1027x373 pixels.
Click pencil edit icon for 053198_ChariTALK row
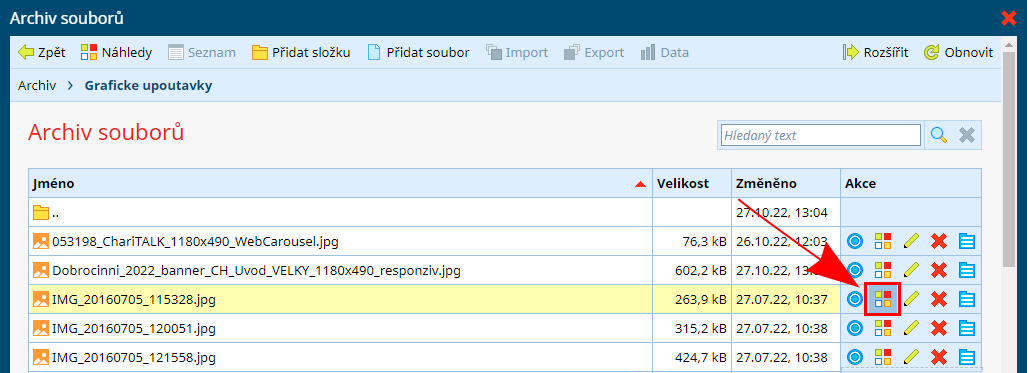[910, 241]
